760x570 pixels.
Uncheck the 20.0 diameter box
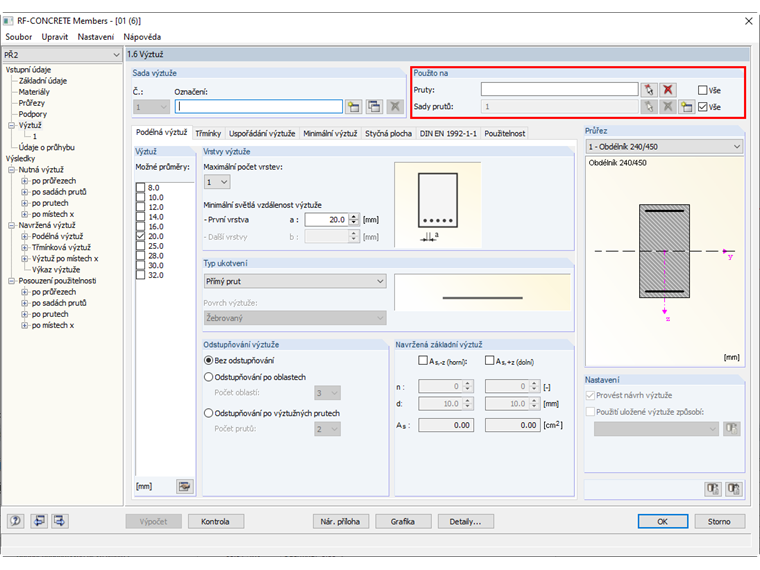(x=141, y=236)
